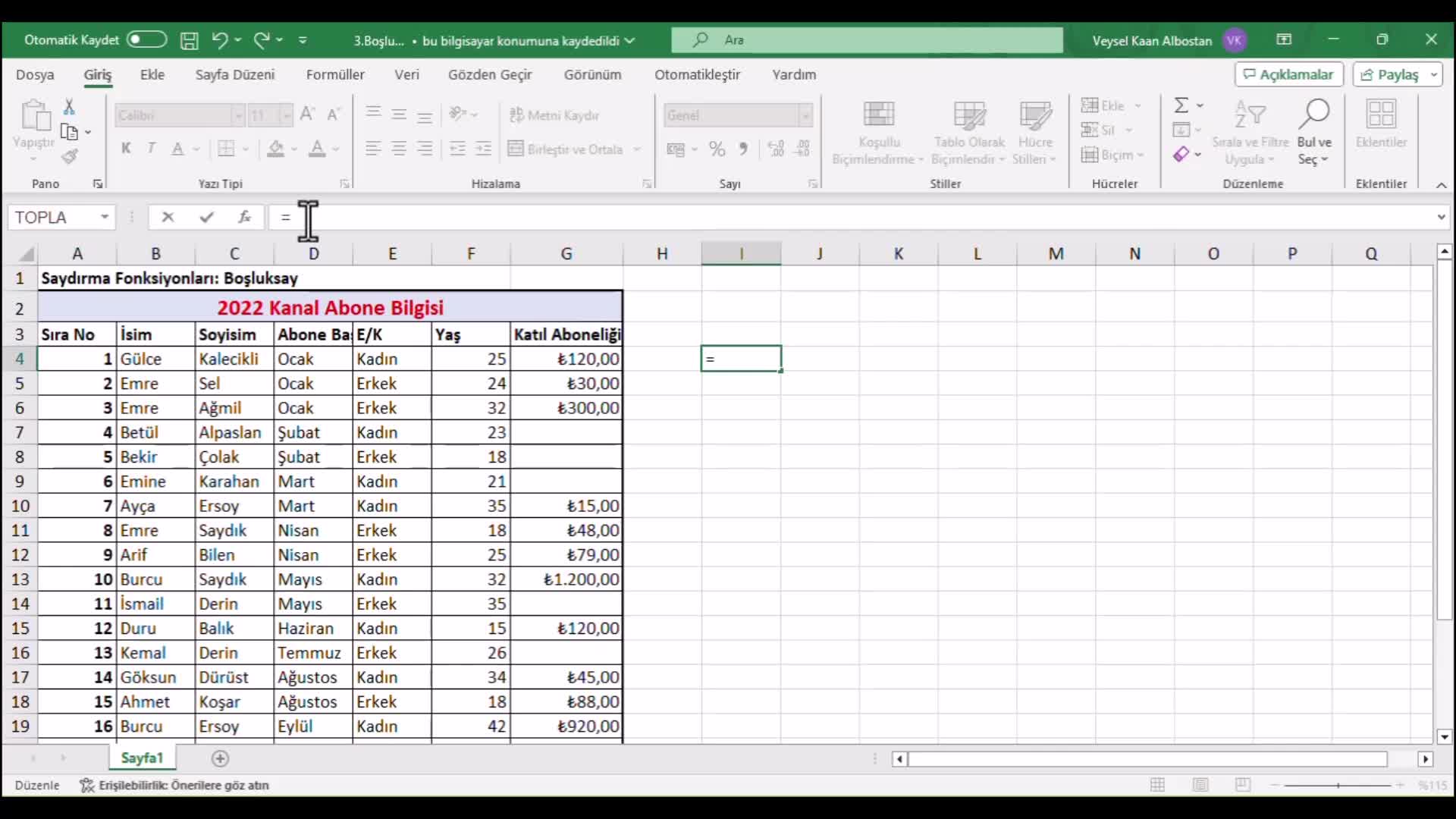Open Koşullu Biçimlendirme menu
Screen dimensions: 1456x819
coord(878,133)
